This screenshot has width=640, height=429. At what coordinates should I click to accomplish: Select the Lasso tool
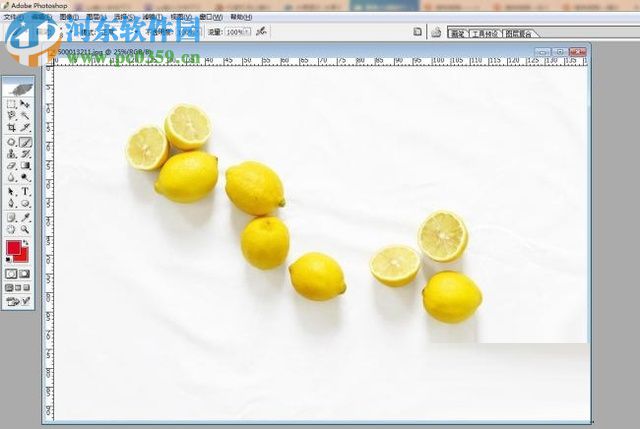coord(11,116)
